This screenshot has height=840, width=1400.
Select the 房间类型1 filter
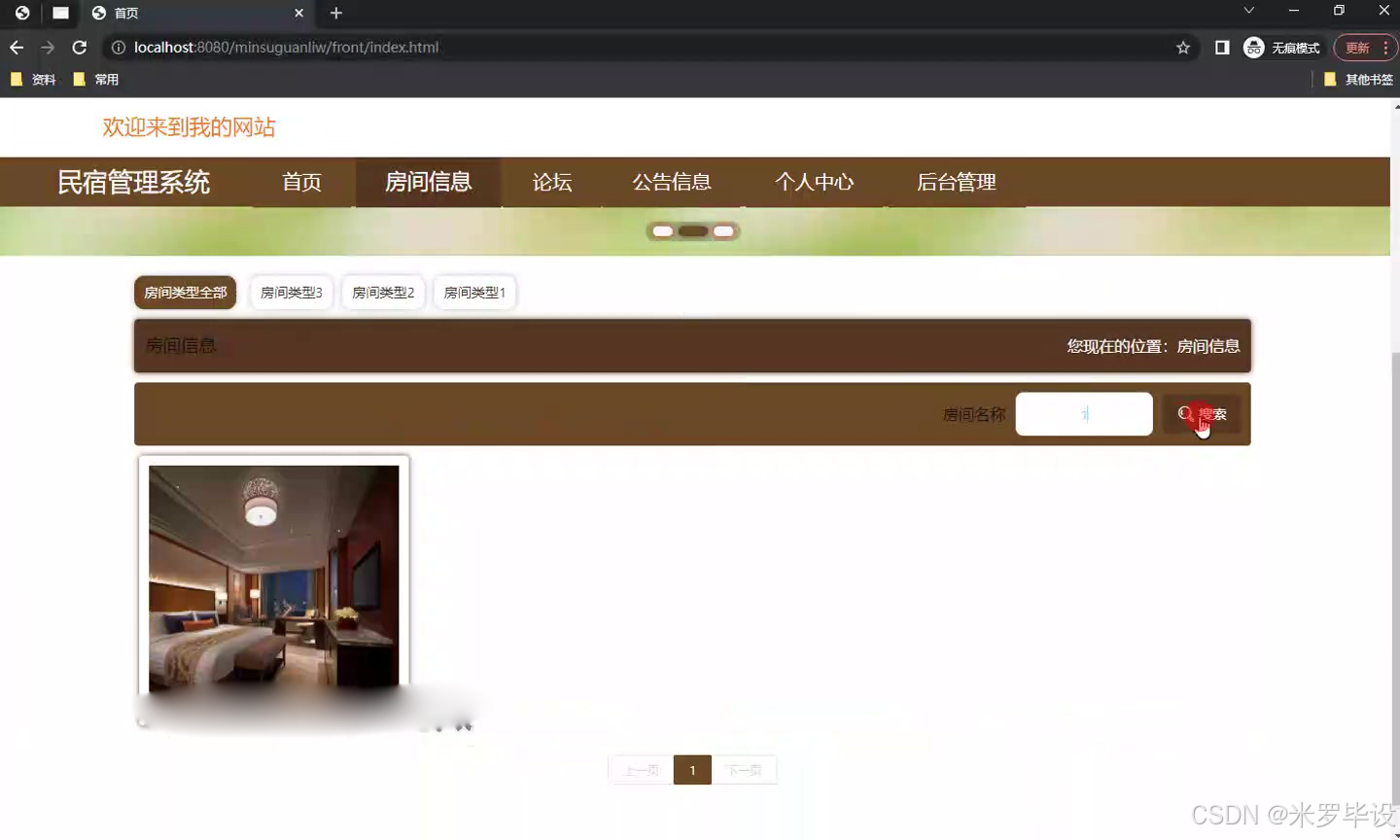pyautogui.click(x=474, y=292)
